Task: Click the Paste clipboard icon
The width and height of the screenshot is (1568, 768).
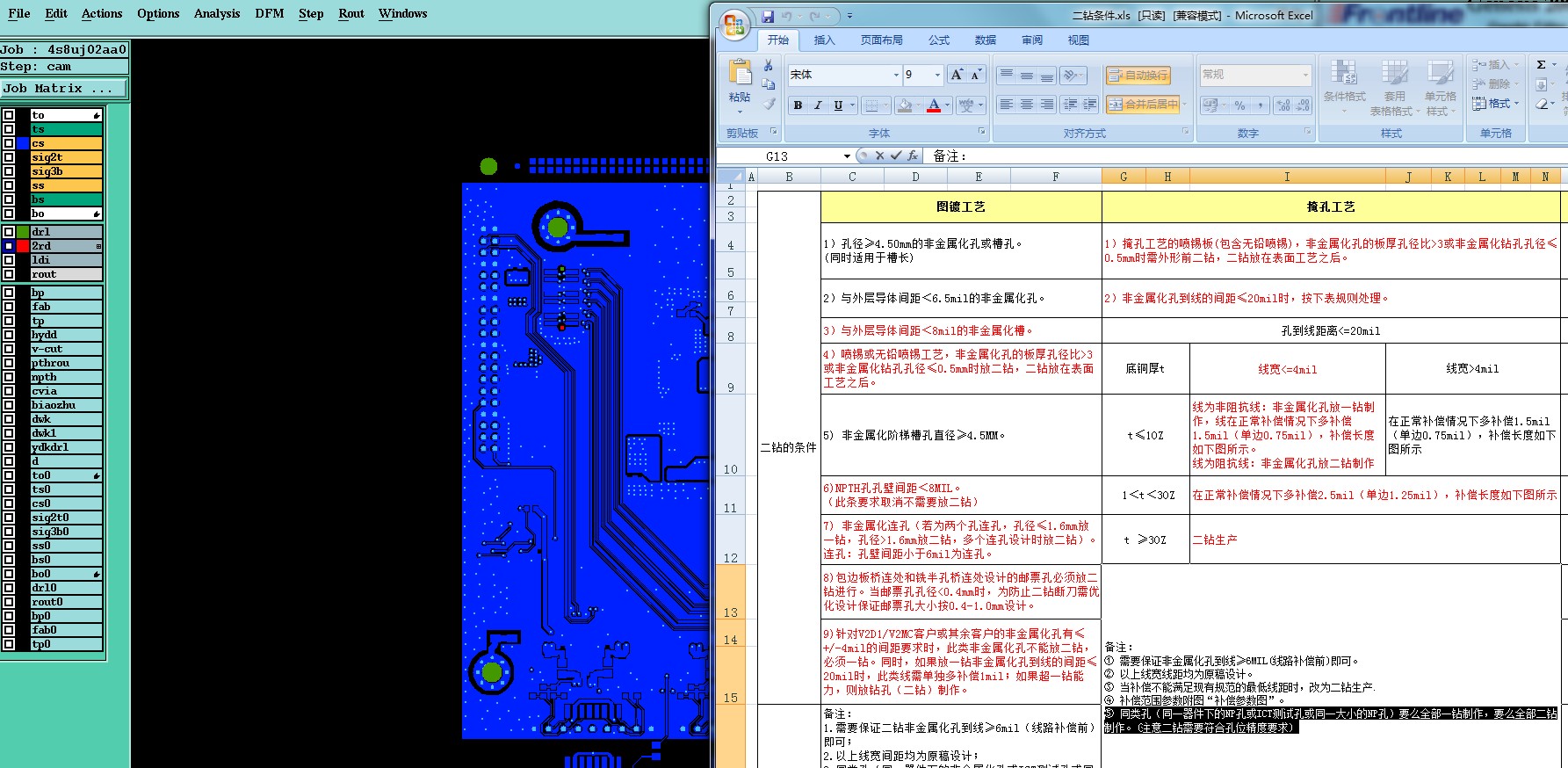Action: [740, 72]
